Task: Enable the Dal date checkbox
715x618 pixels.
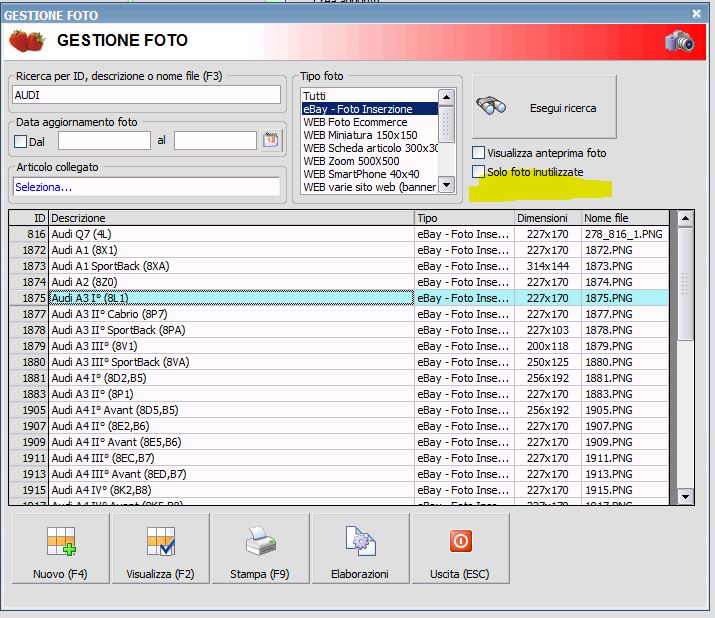Action: [x=21, y=141]
